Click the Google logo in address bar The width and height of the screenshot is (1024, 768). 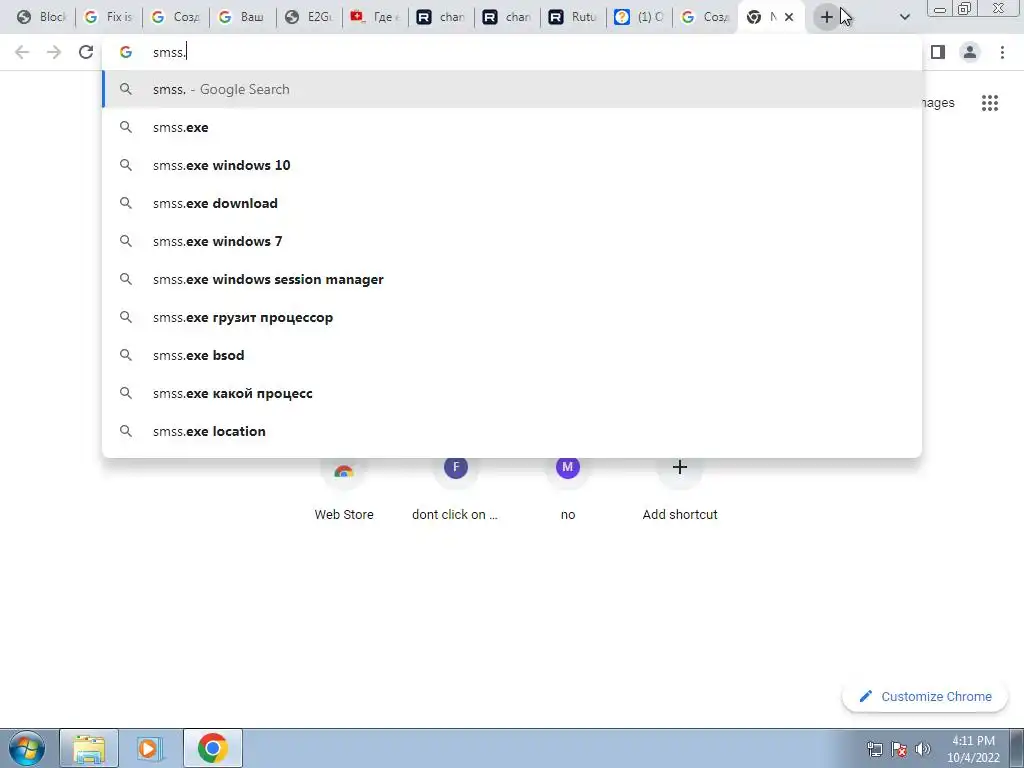[125, 52]
